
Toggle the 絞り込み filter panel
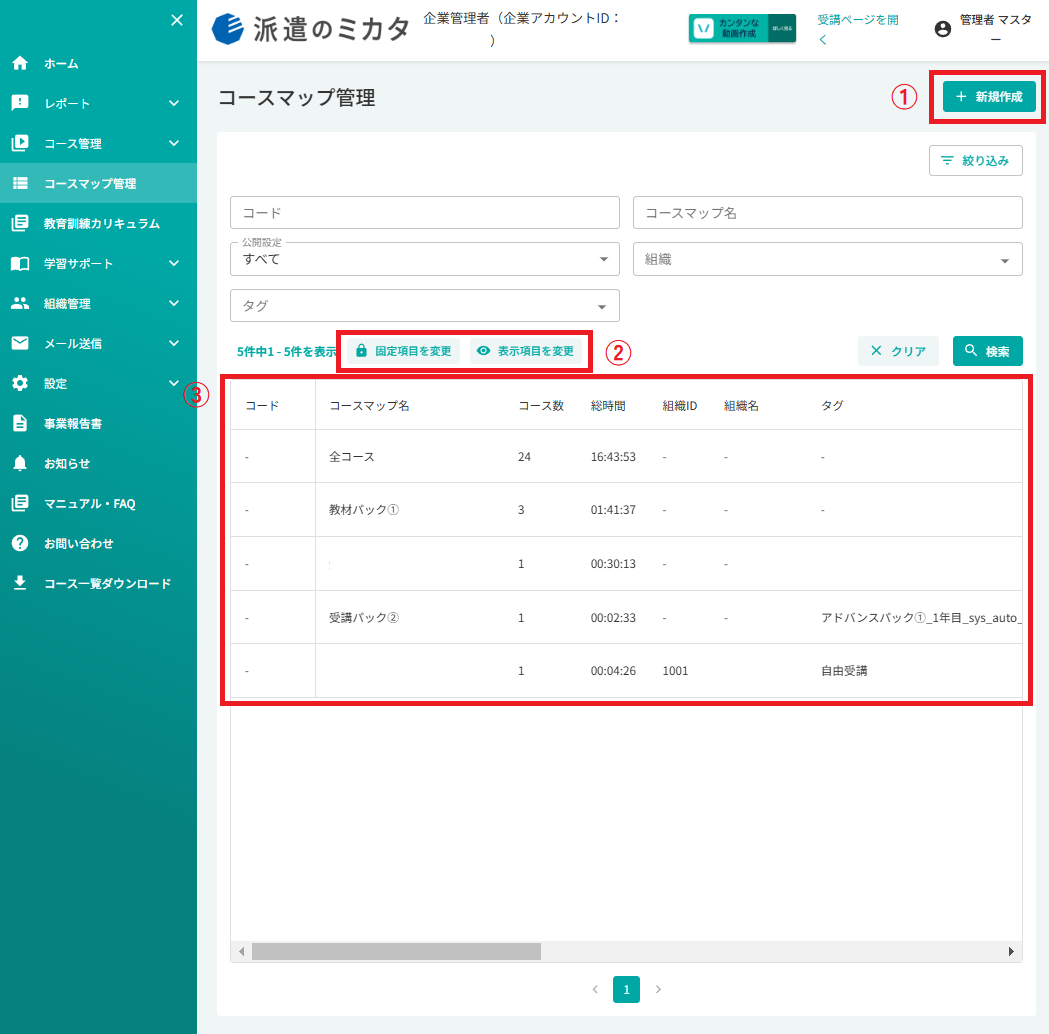click(x=975, y=161)
